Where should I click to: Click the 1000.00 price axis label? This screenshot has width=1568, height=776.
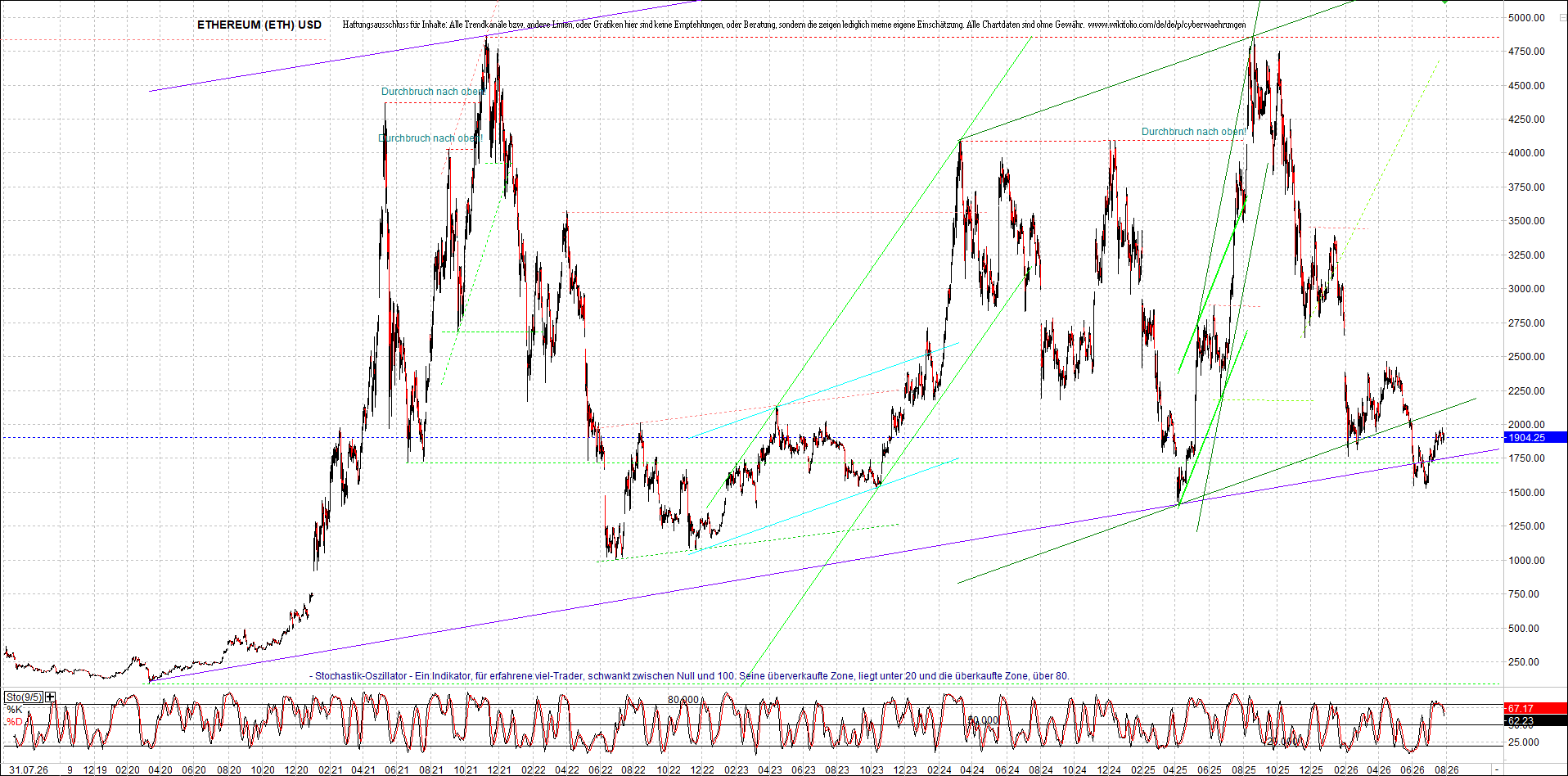tap(1526, 561)
